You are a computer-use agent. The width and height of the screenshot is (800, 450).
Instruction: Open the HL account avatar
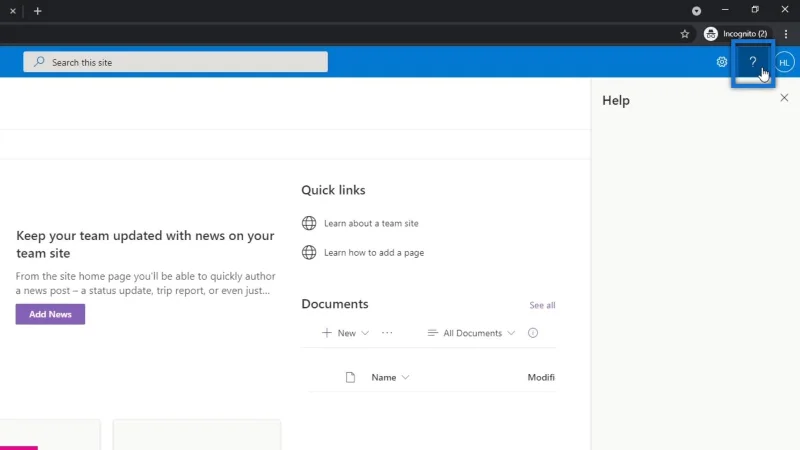pyautogui.click(x=784, y=62)
